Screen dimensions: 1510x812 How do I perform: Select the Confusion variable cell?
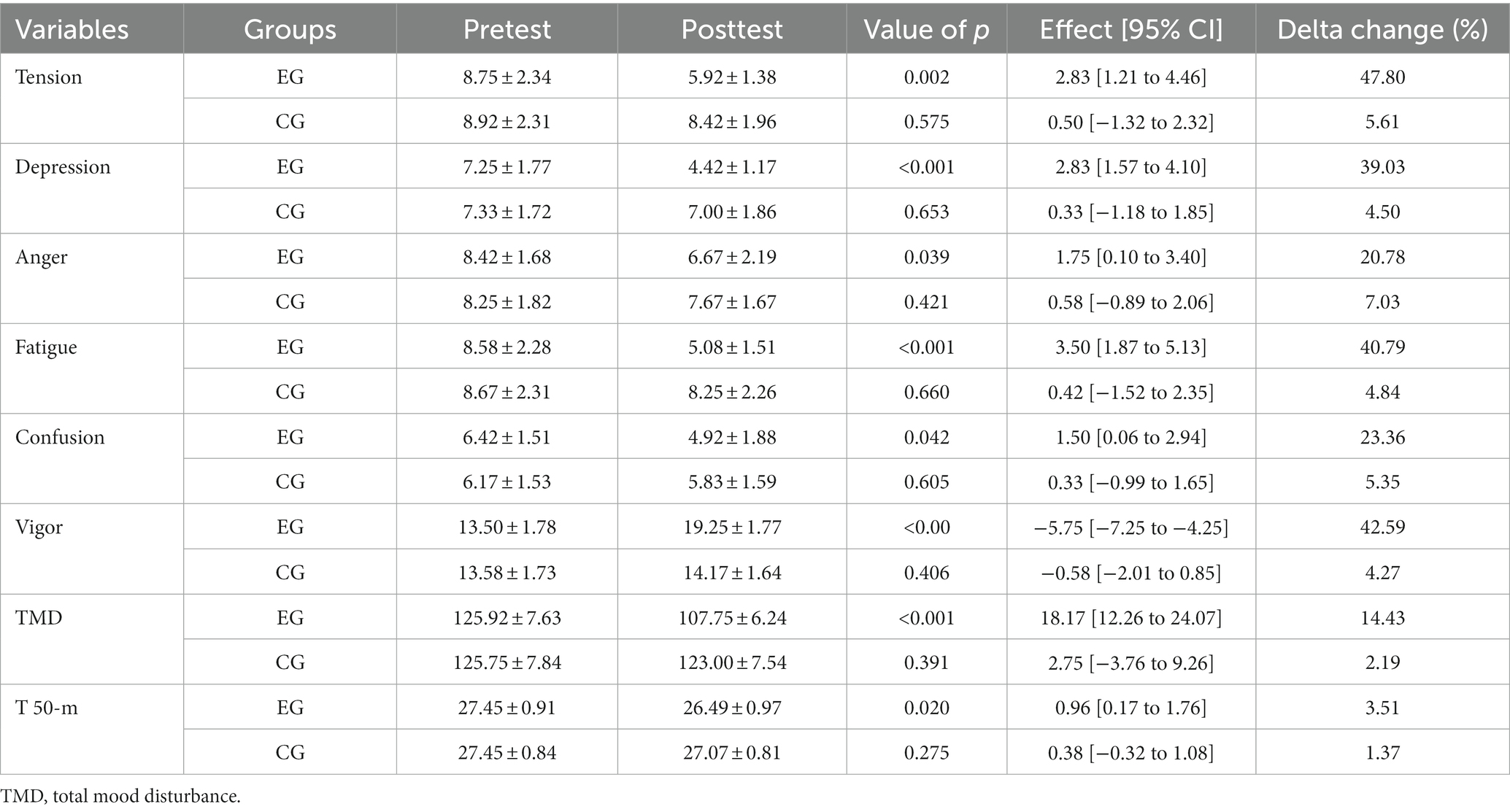60,437
